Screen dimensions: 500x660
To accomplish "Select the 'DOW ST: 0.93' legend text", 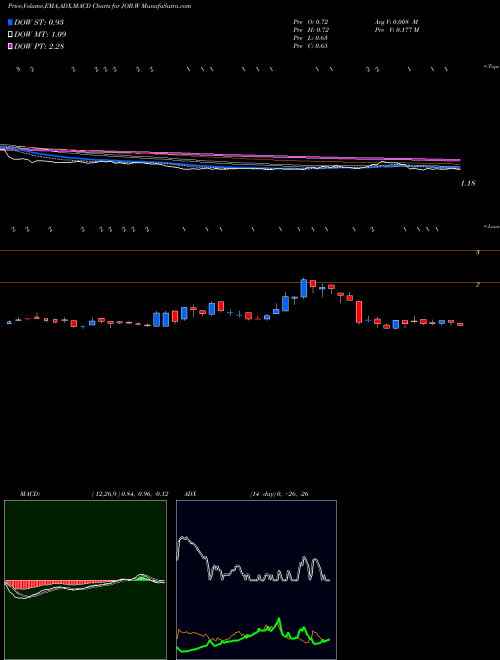I will pos(39,22).
